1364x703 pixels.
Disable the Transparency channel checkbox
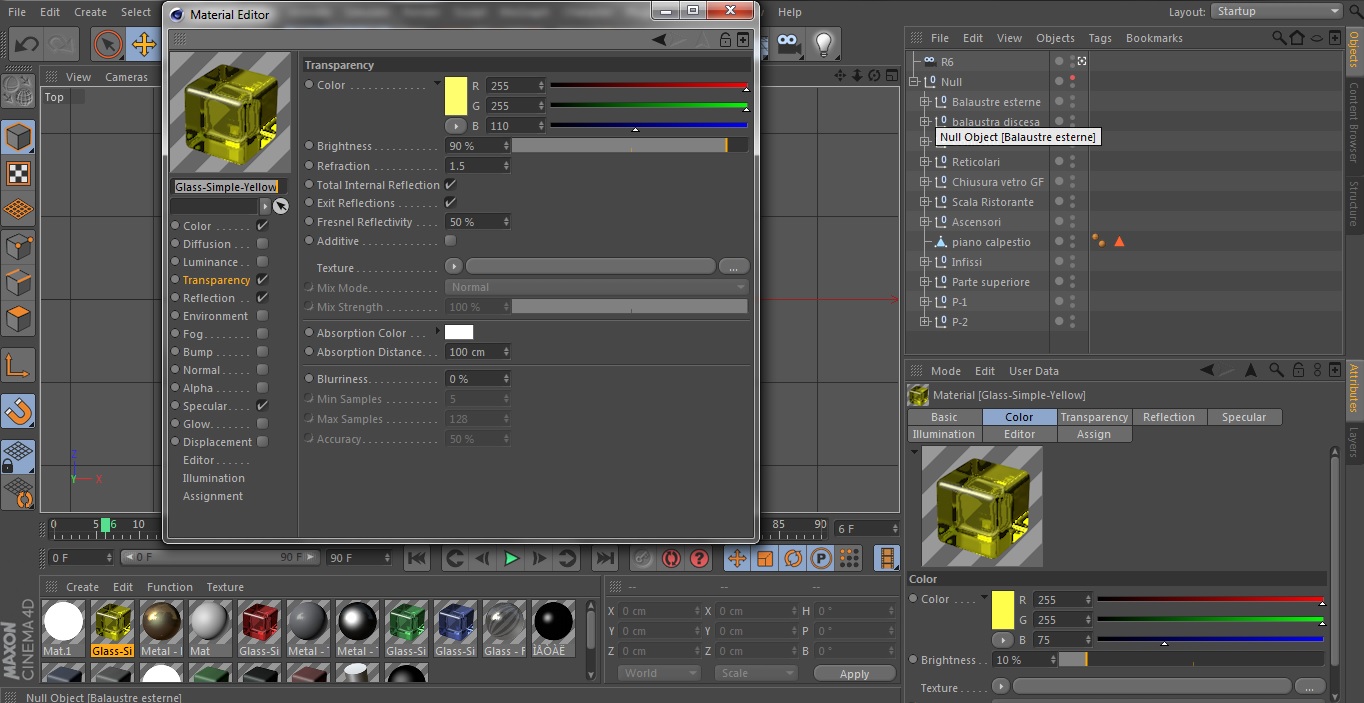click(262, 280)
